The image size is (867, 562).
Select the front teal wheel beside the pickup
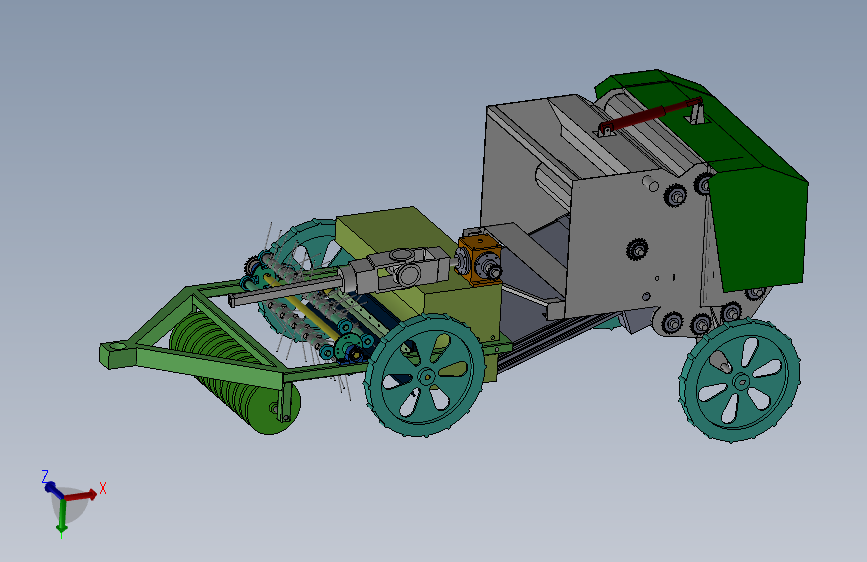click(x=425, y=376)
